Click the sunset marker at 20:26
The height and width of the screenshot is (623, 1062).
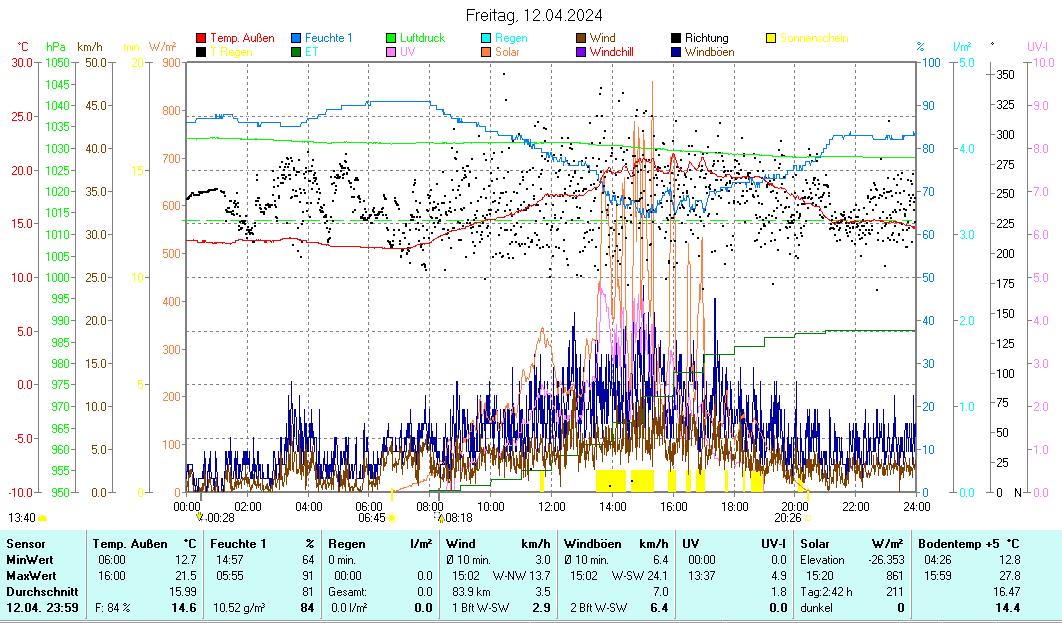tap(807, 518)
